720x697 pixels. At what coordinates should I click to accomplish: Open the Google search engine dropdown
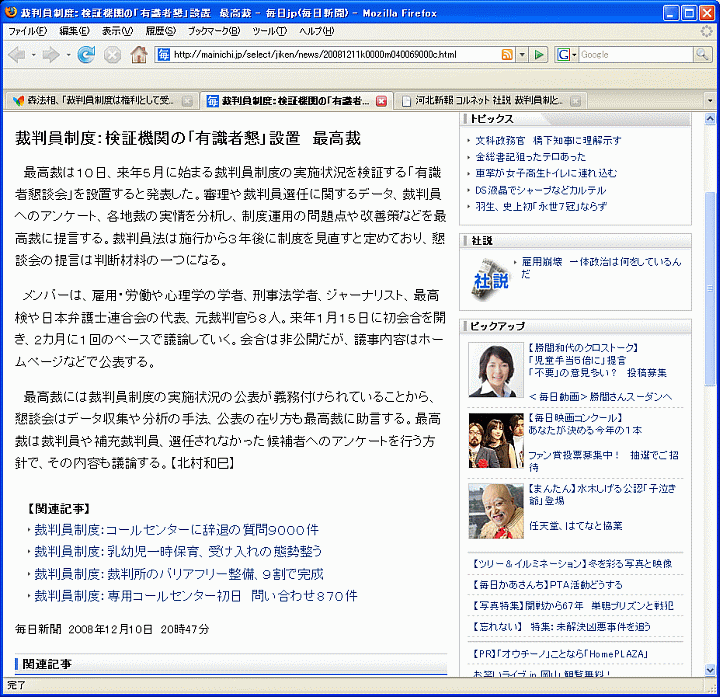(x=567, y=54)
